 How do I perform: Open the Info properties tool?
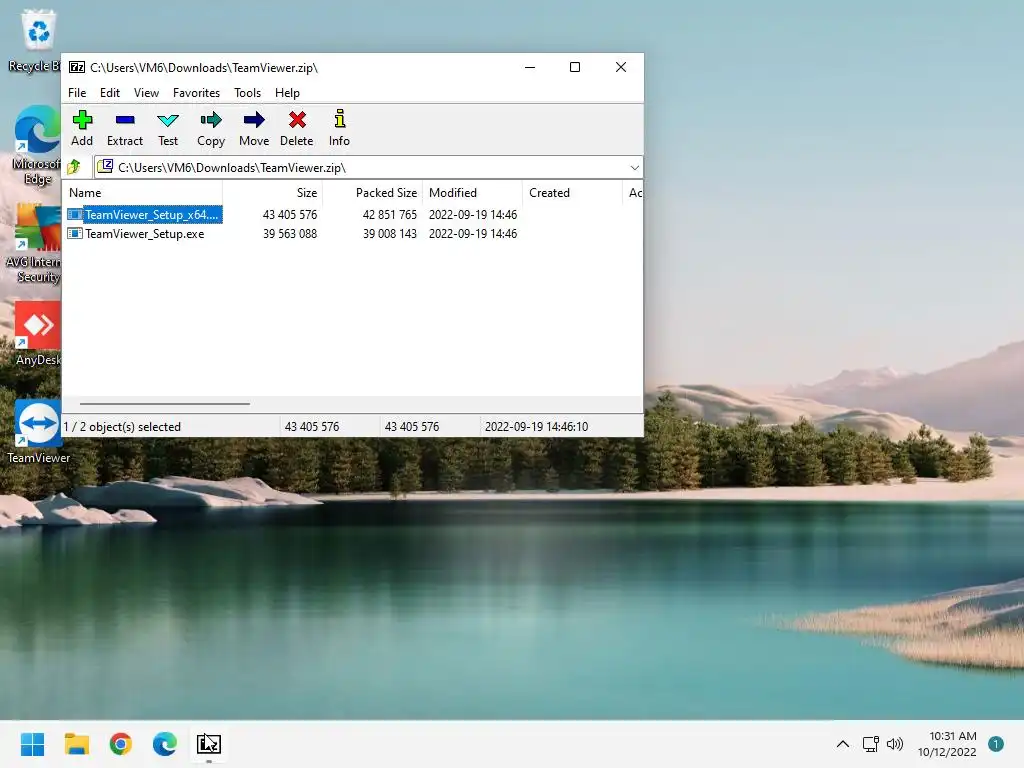[x=340, y=128]
